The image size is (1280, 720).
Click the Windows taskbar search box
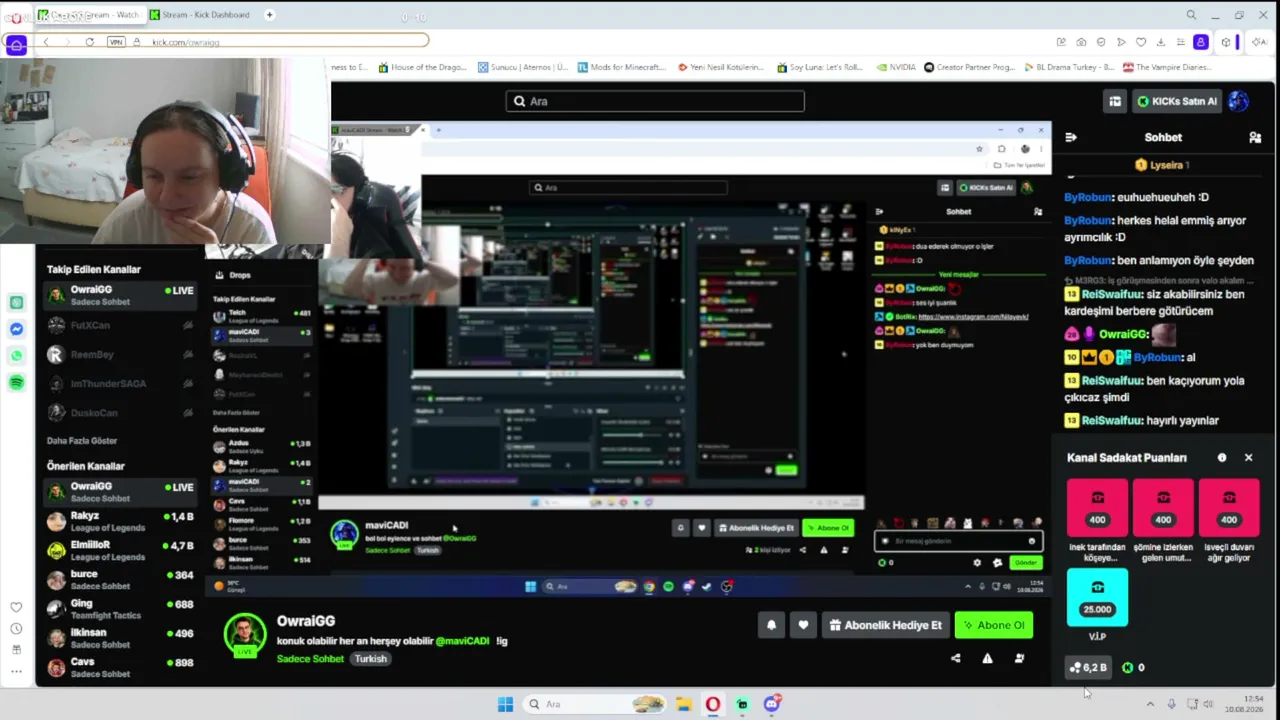(x=594, y=704)
